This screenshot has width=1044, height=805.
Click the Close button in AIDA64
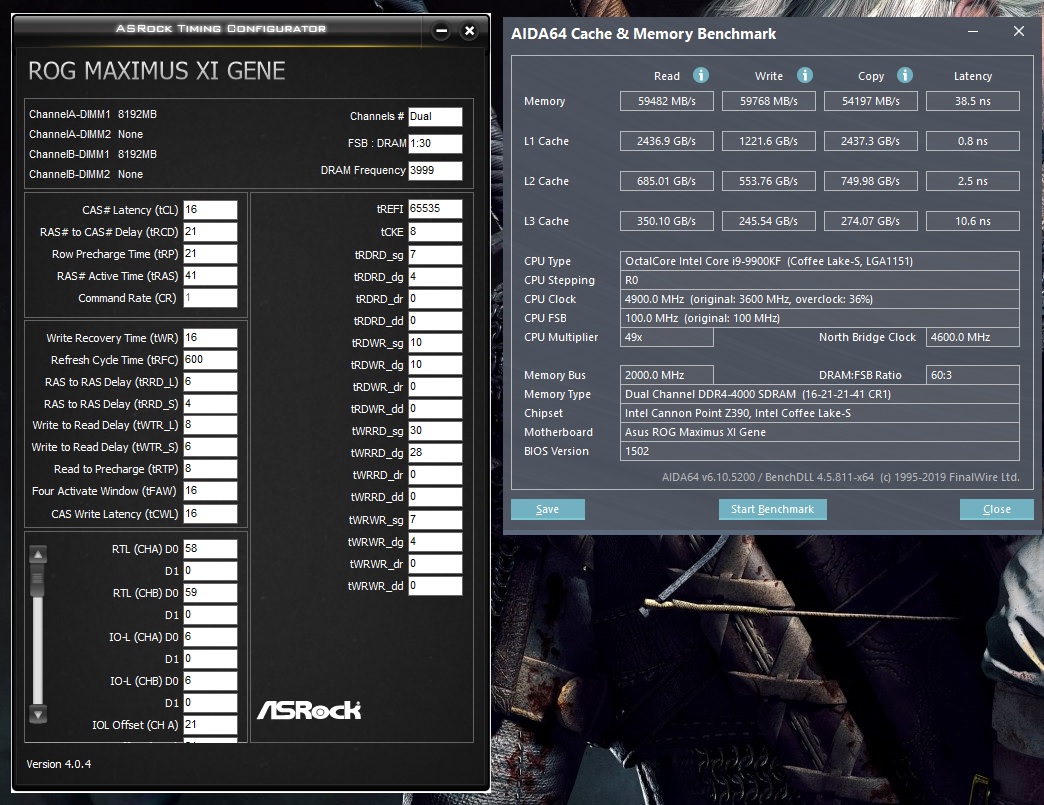997,509
